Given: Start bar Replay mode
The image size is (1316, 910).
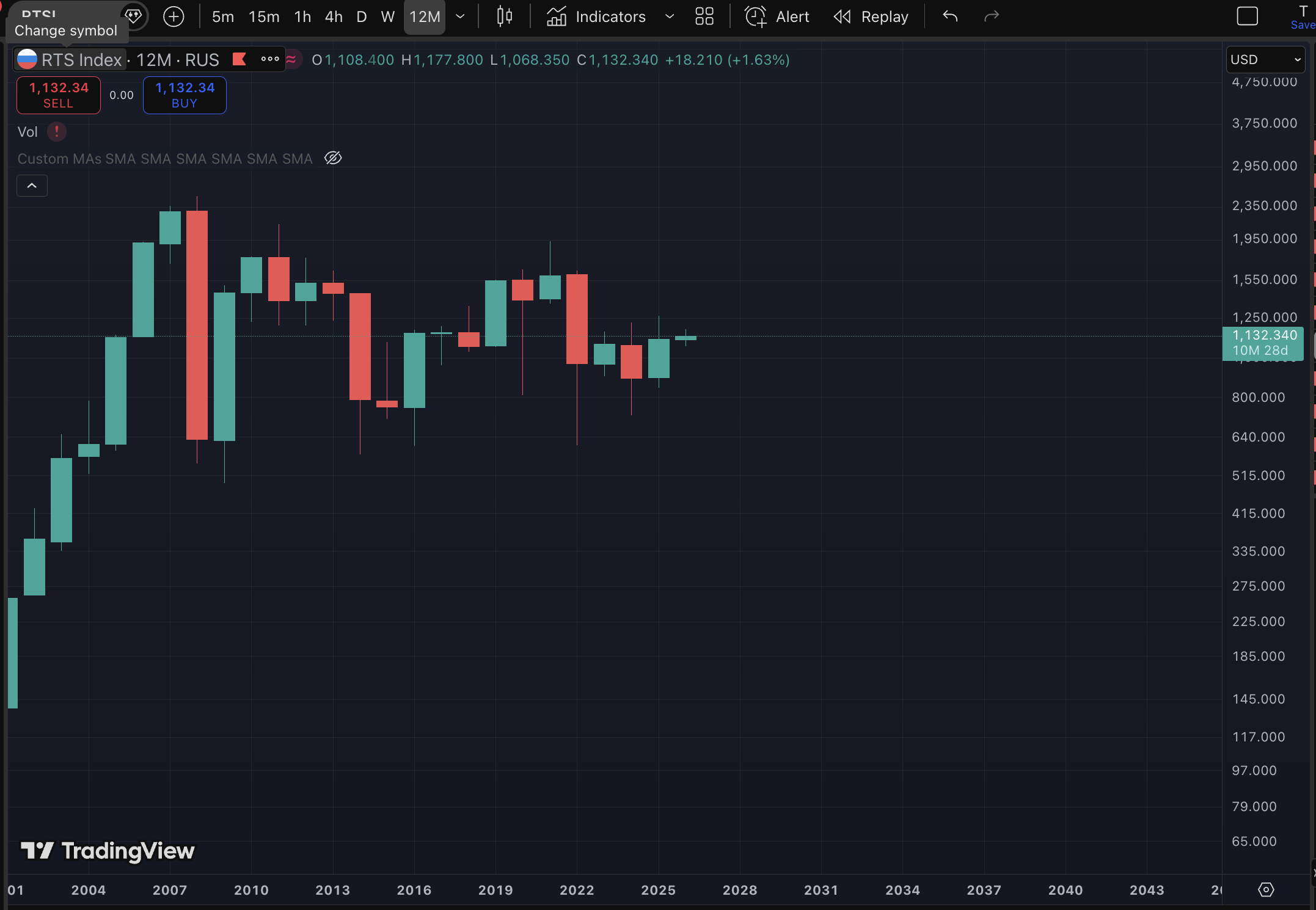Looking at the screenshot, I should (x=871, y=16).
